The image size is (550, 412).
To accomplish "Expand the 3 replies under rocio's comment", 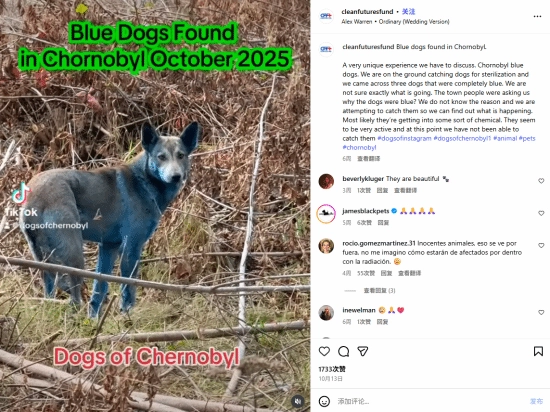I will [380, 290].
